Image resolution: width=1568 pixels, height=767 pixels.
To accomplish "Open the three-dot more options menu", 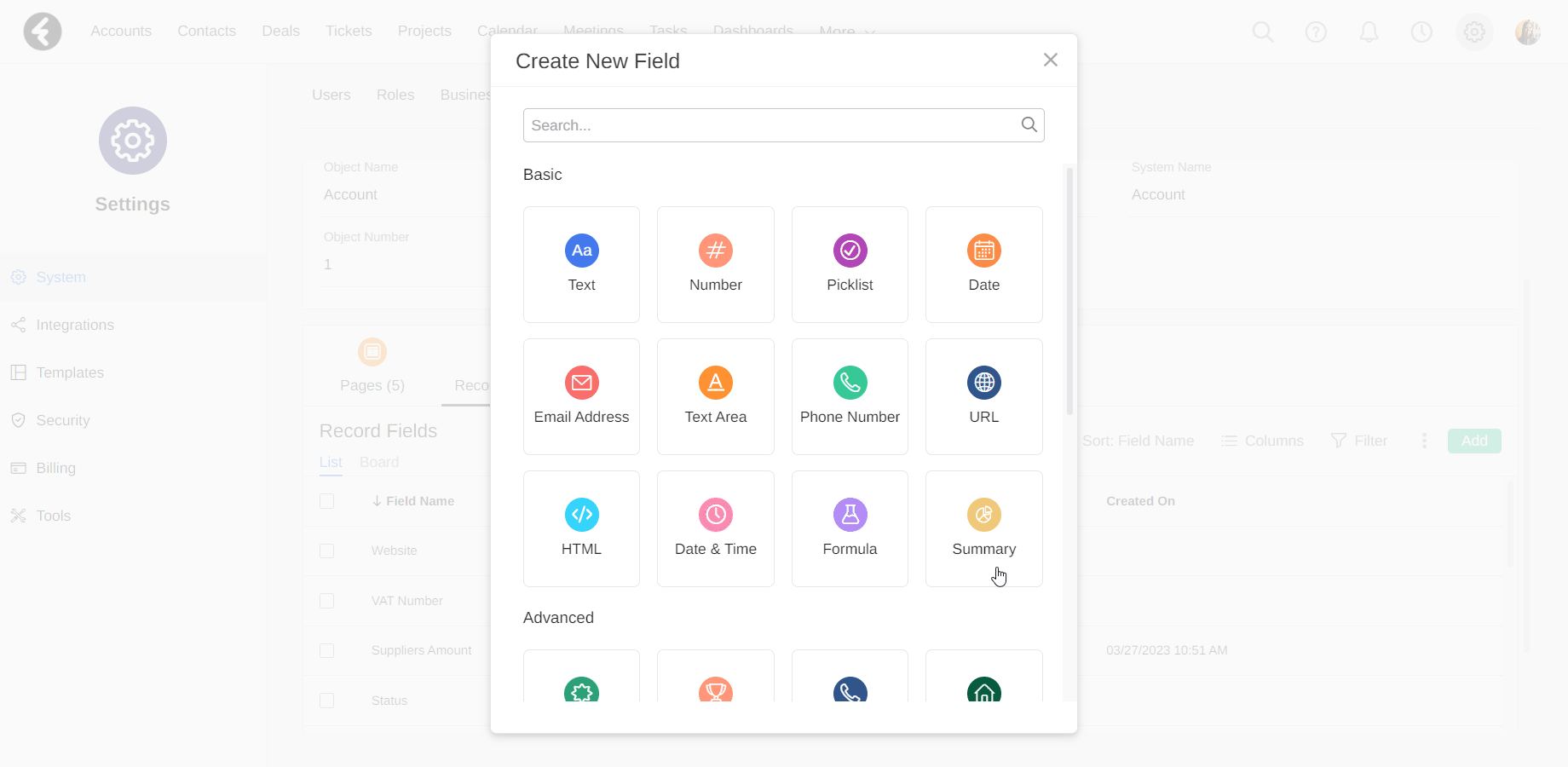I will click(x=1424, y=441).
